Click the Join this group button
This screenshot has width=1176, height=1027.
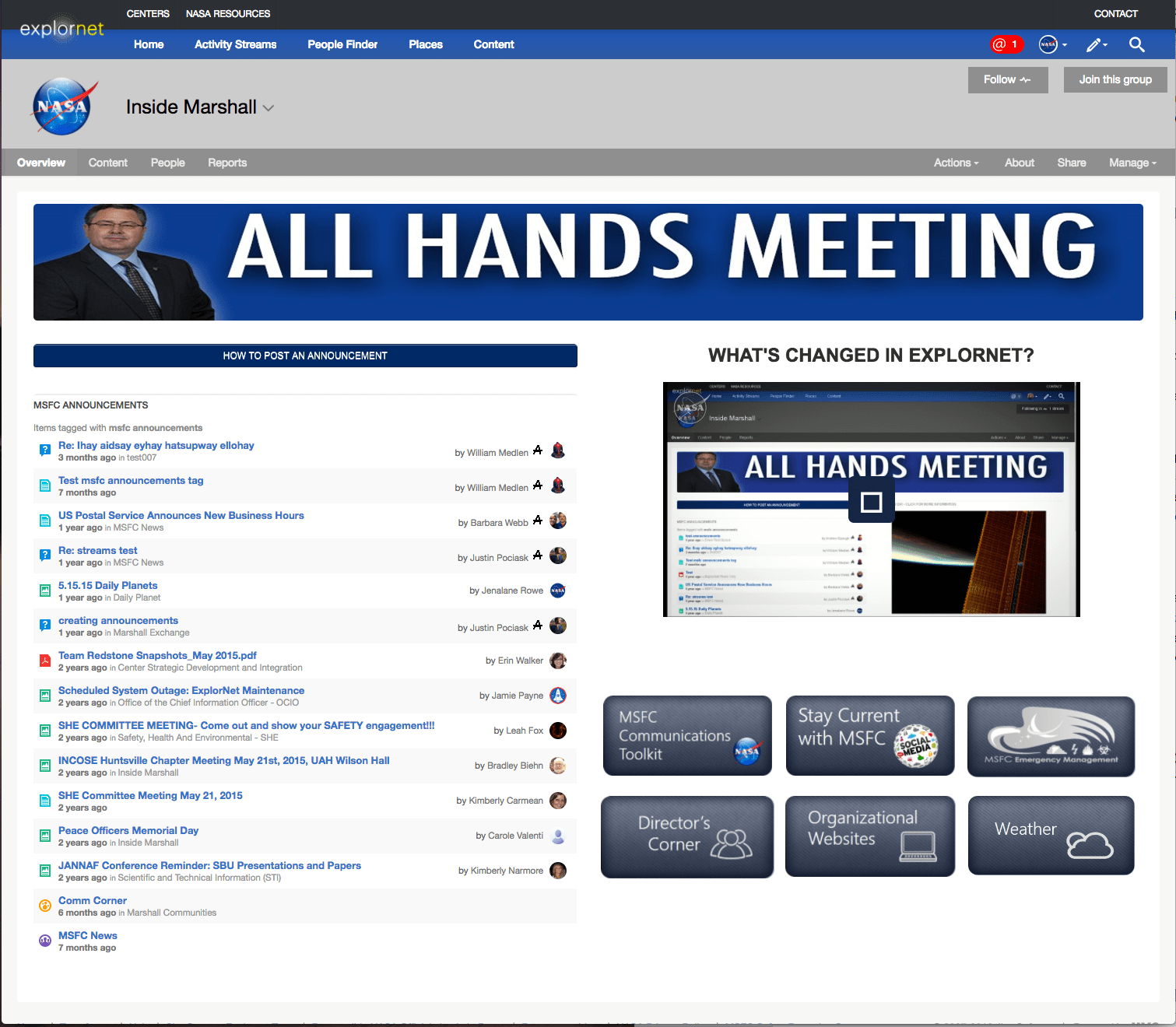tap(1115, 79)
